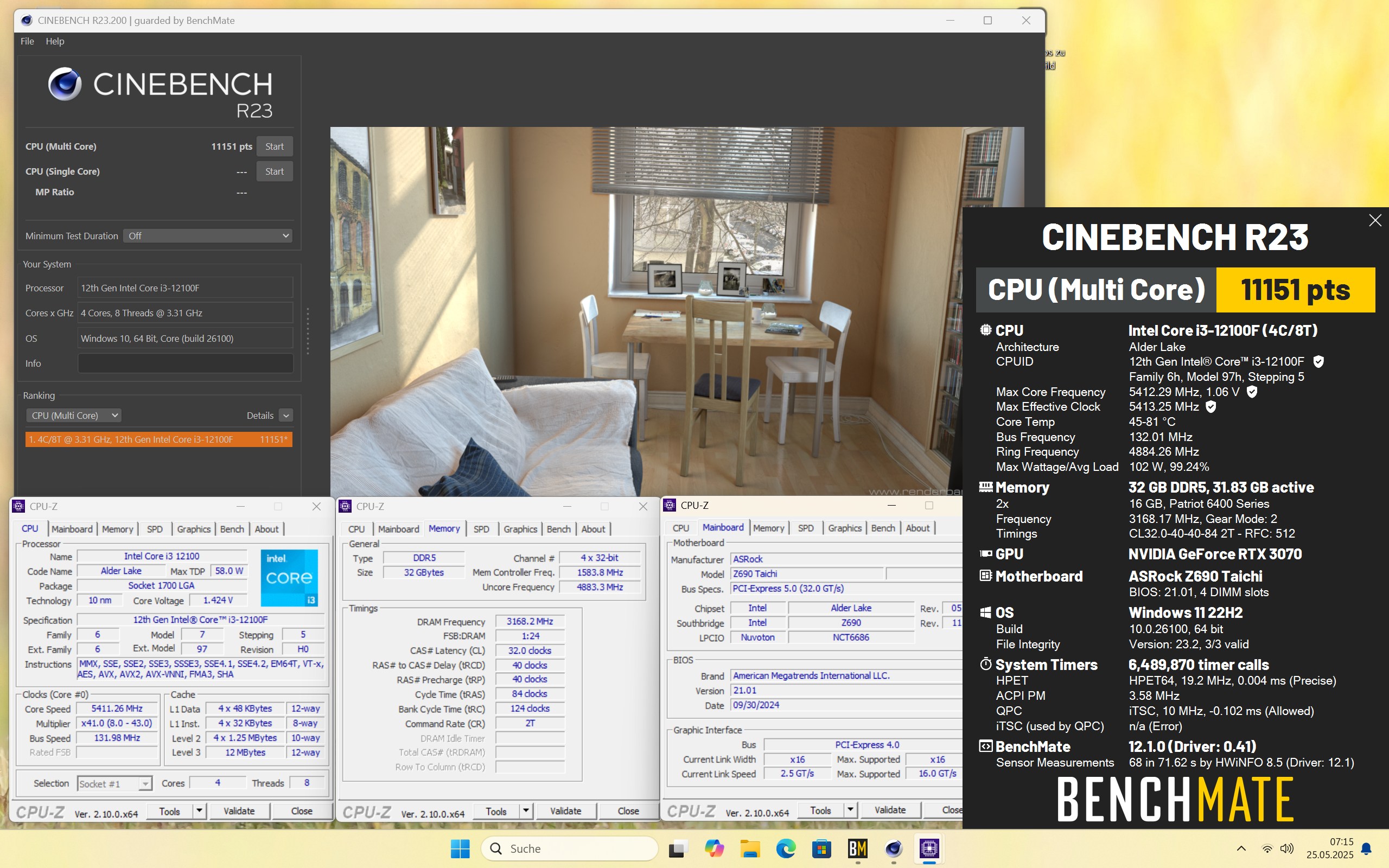Click Close button in the Memory CPU-Z window
This screenshot has height=868, width=1389.
628,810
